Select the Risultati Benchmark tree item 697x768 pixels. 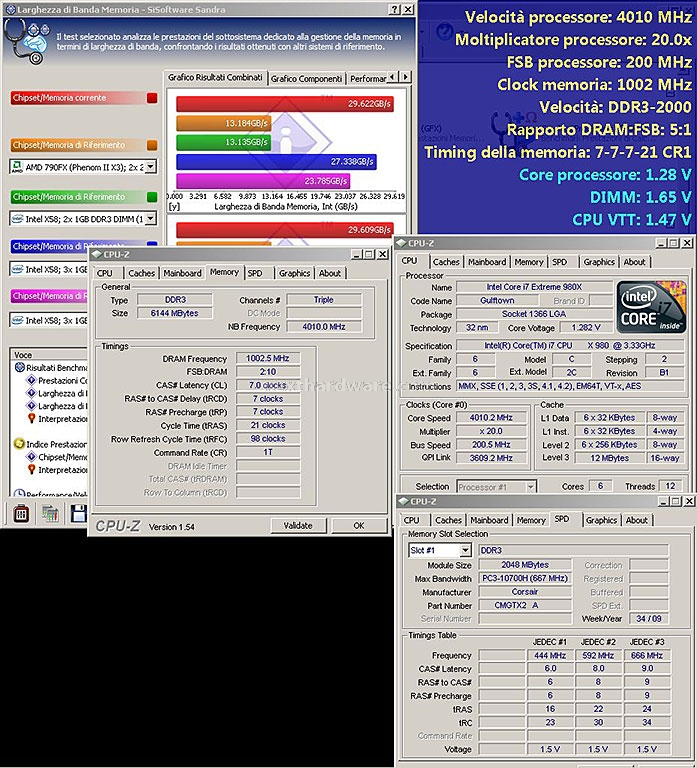coord(57,367)
